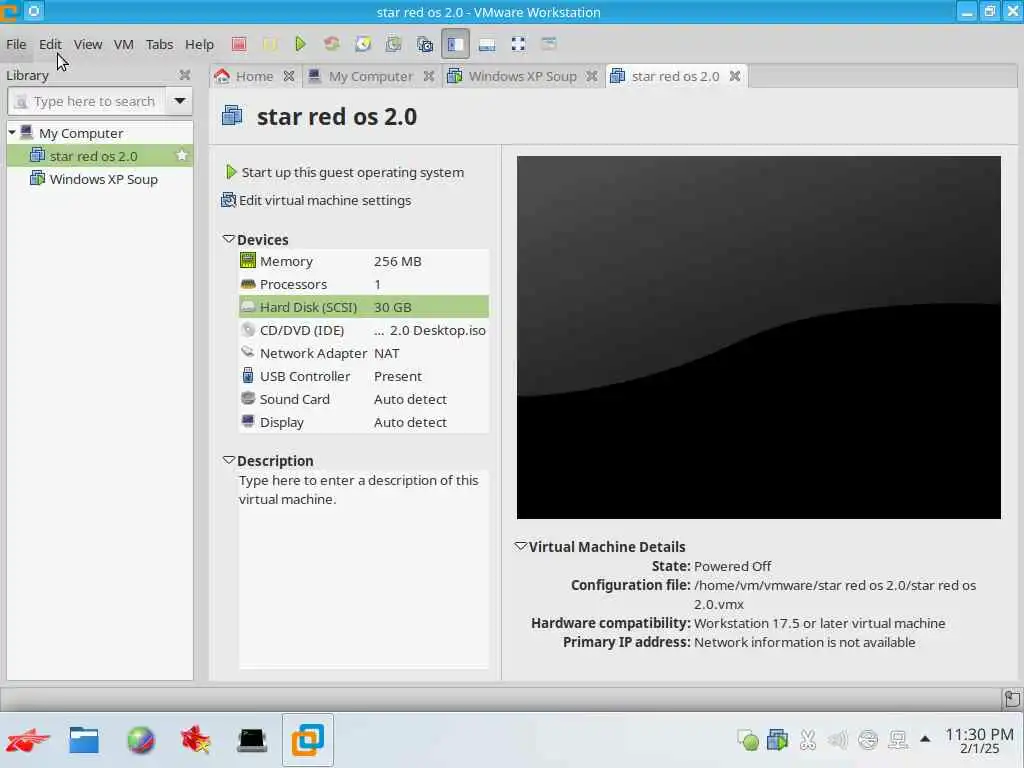1024x768 pixels.
Task: Enter full screen mode via toolbar icon
Action: coord(518,44)
